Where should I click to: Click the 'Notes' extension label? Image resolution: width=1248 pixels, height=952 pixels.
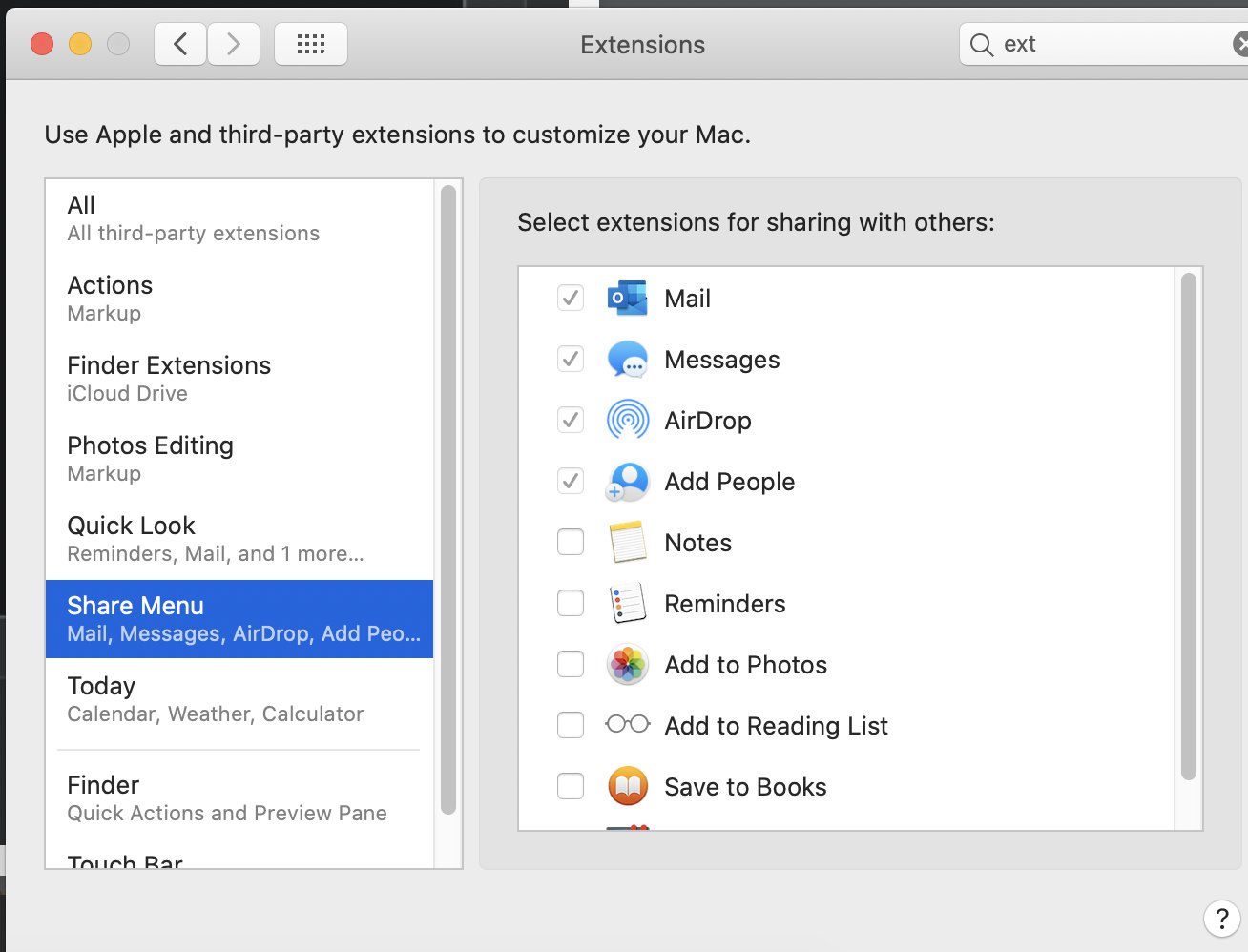[x=698, y=543]
